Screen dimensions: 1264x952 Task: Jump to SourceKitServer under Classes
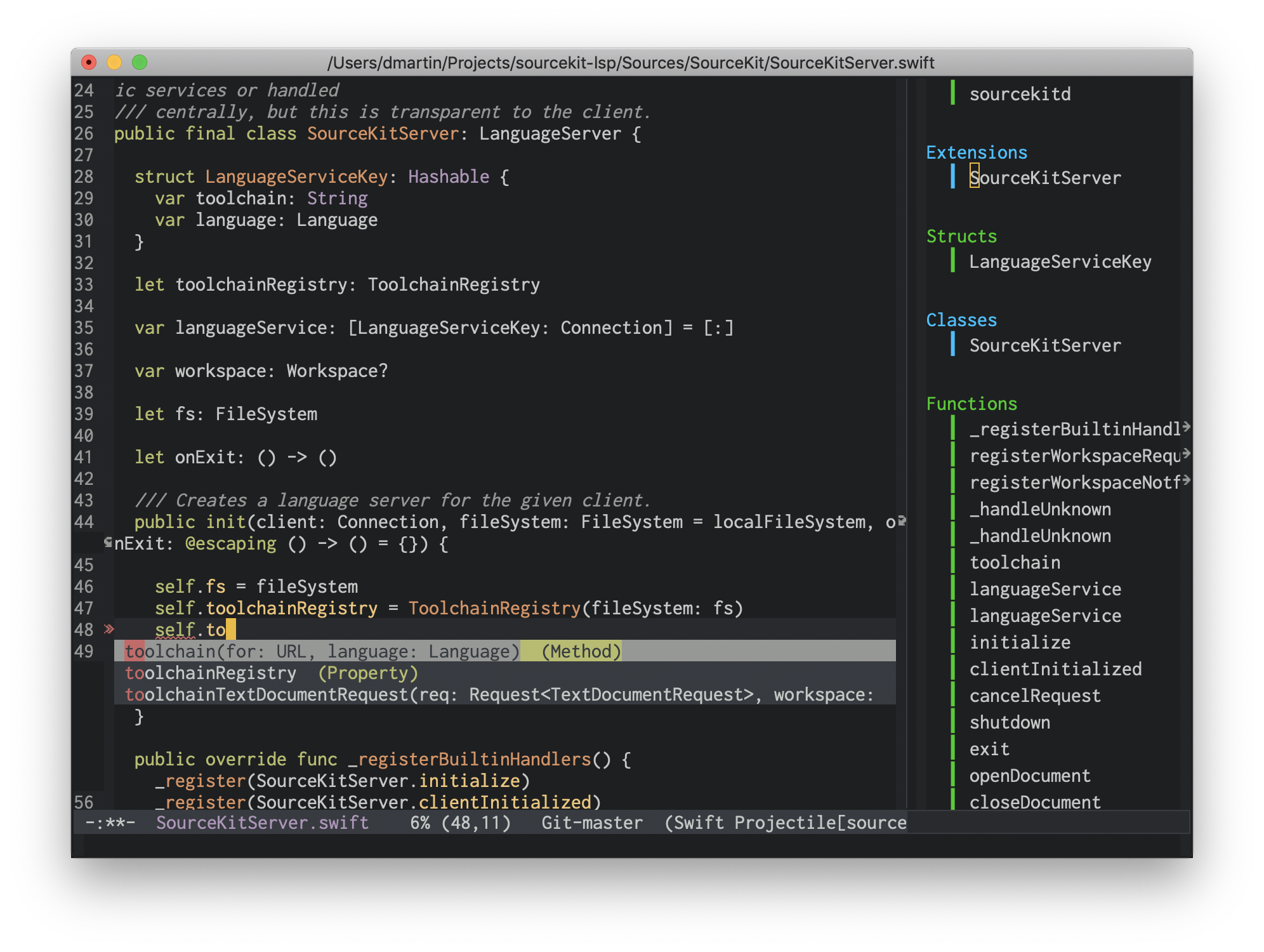[1044, 345]
